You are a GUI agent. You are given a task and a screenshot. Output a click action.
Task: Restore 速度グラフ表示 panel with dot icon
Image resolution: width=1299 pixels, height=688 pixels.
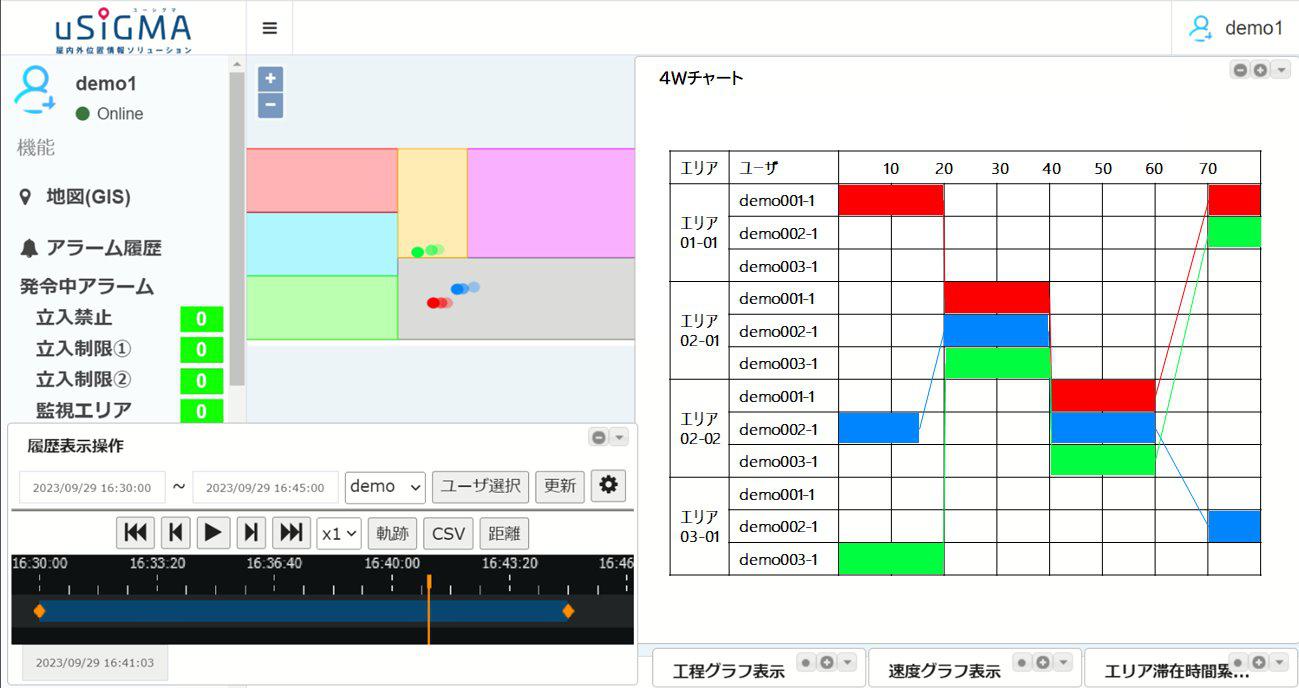point(1022,662)
